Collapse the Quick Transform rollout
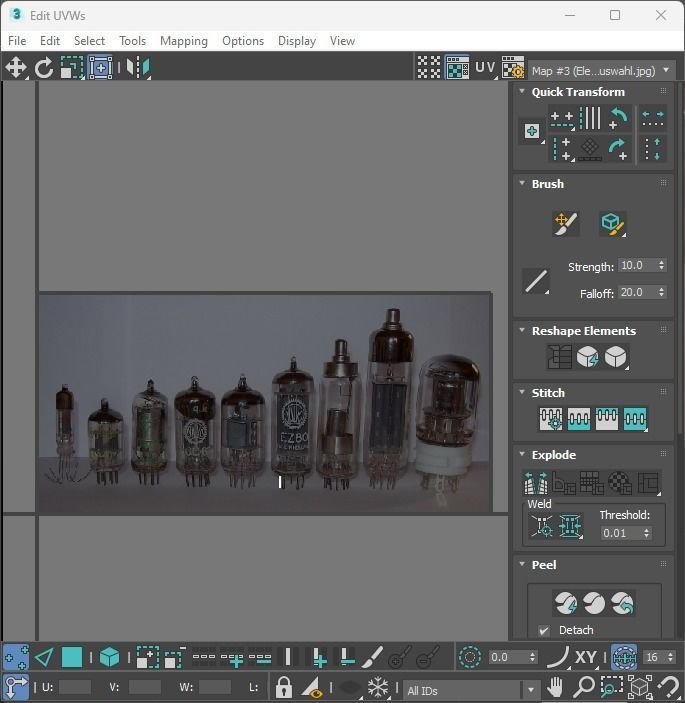 coord(522,91)
